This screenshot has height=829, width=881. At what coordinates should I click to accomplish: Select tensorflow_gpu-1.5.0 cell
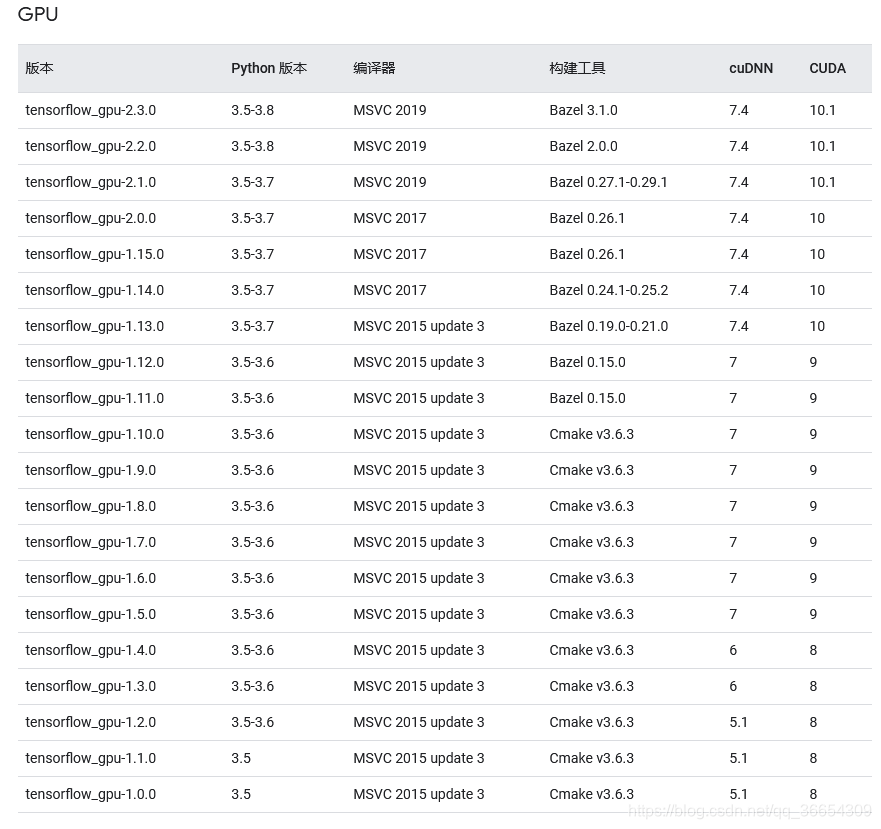[x=90, y=614]
